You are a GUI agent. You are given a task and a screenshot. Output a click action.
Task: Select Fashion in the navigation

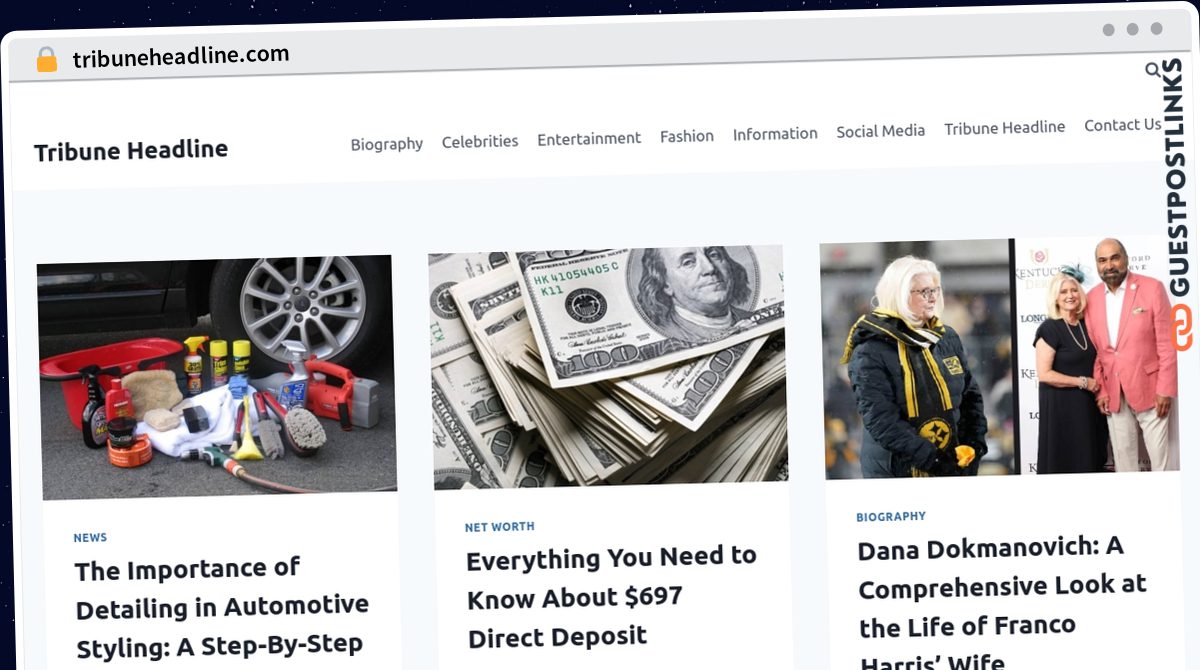tap(687, 136)
